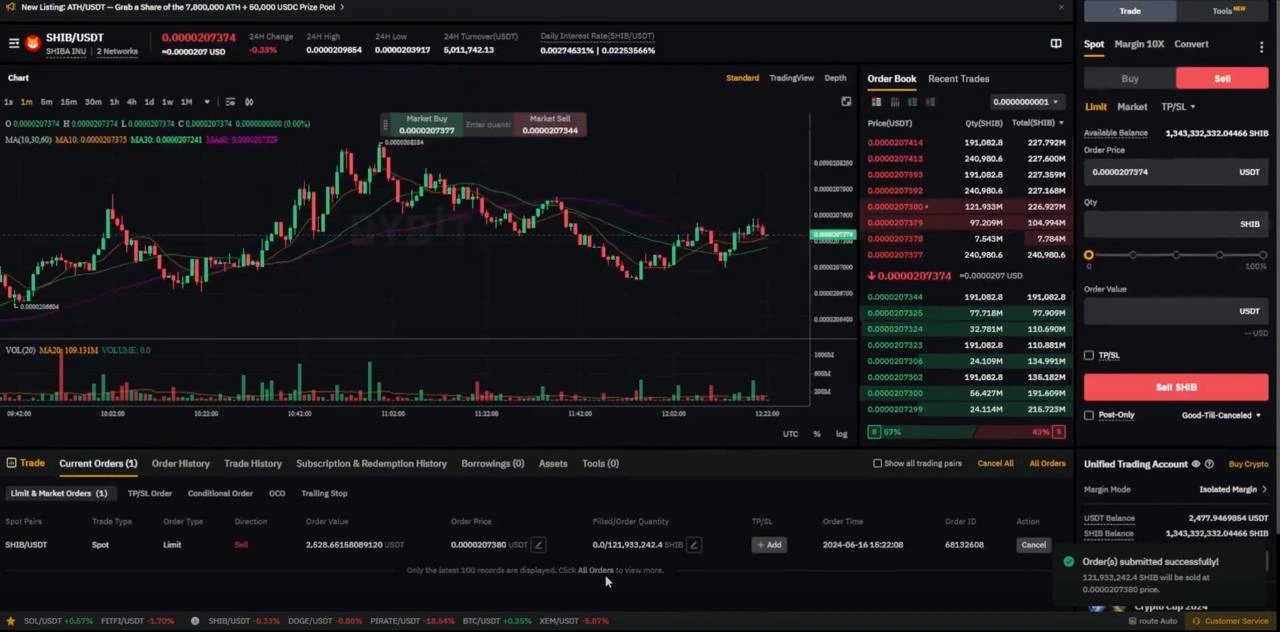The width and height of the screenshot is (1280, 632).
Task: Click the S sell ratio indicator
Action: click(x=1058, y=432)
